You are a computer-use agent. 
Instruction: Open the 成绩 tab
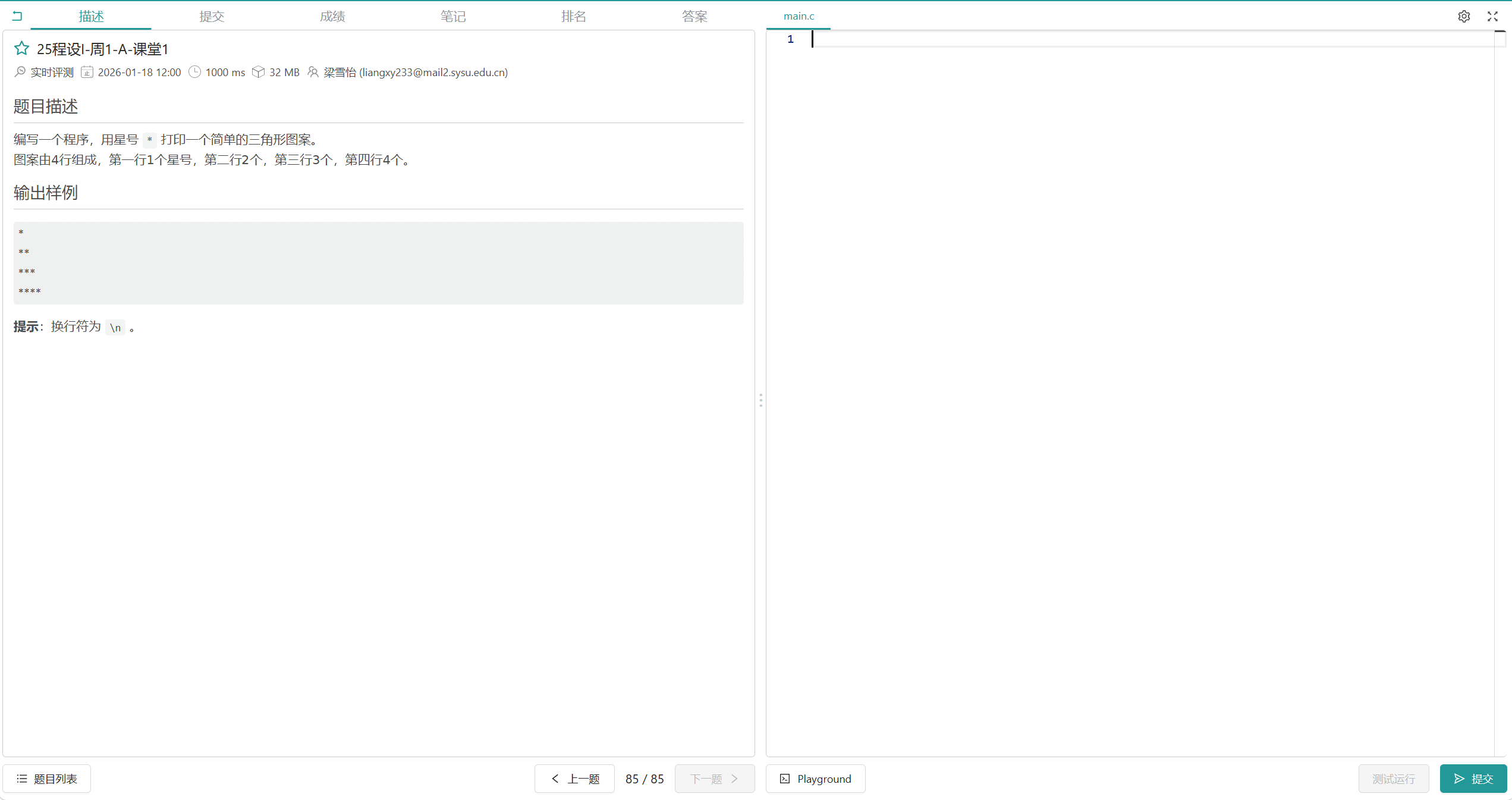coord(332,16)
